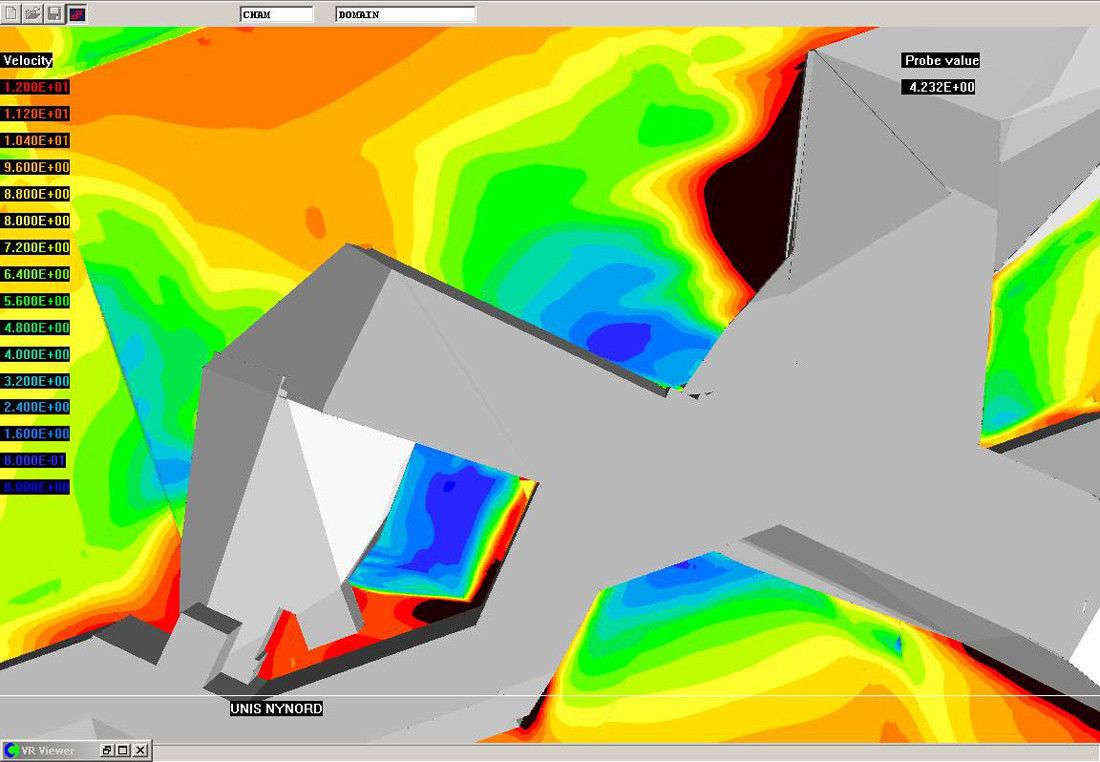Close the VR Viewer window

(x=140, y=750)
